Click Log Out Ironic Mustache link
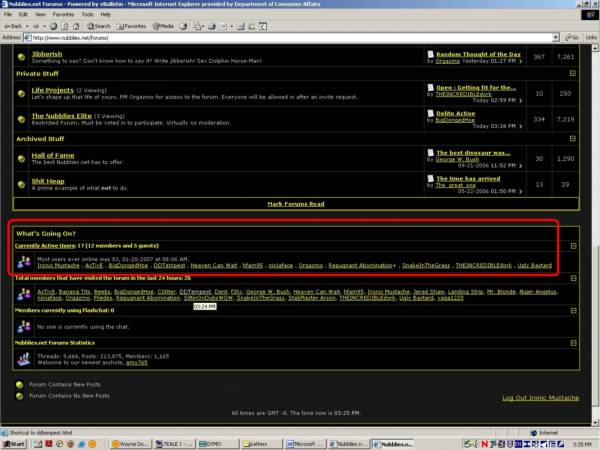 540,397
